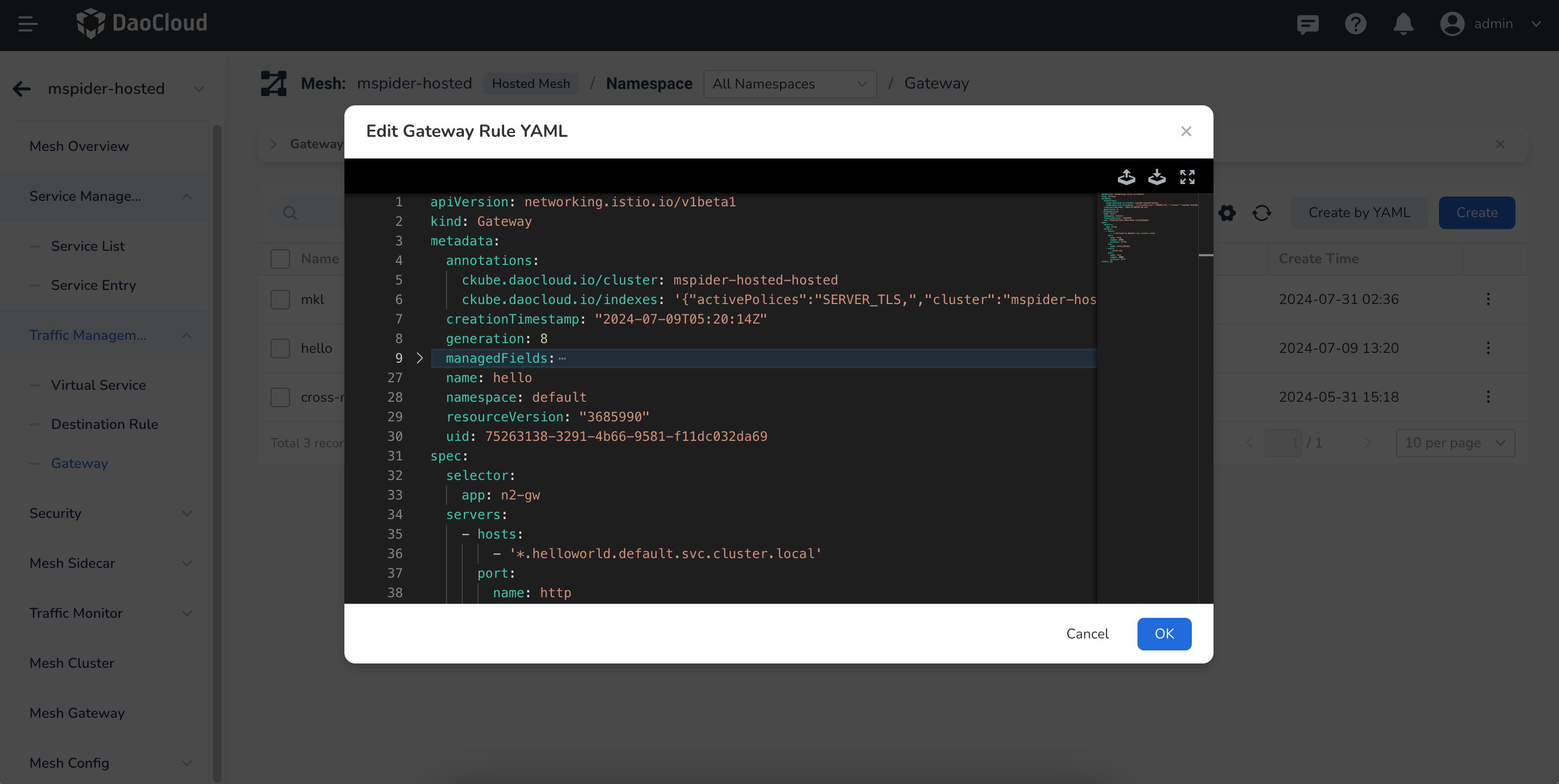The height and width of the screenshot is (784, 1559).
Task: Open the help question mark icon
Action: [1355, 24]
